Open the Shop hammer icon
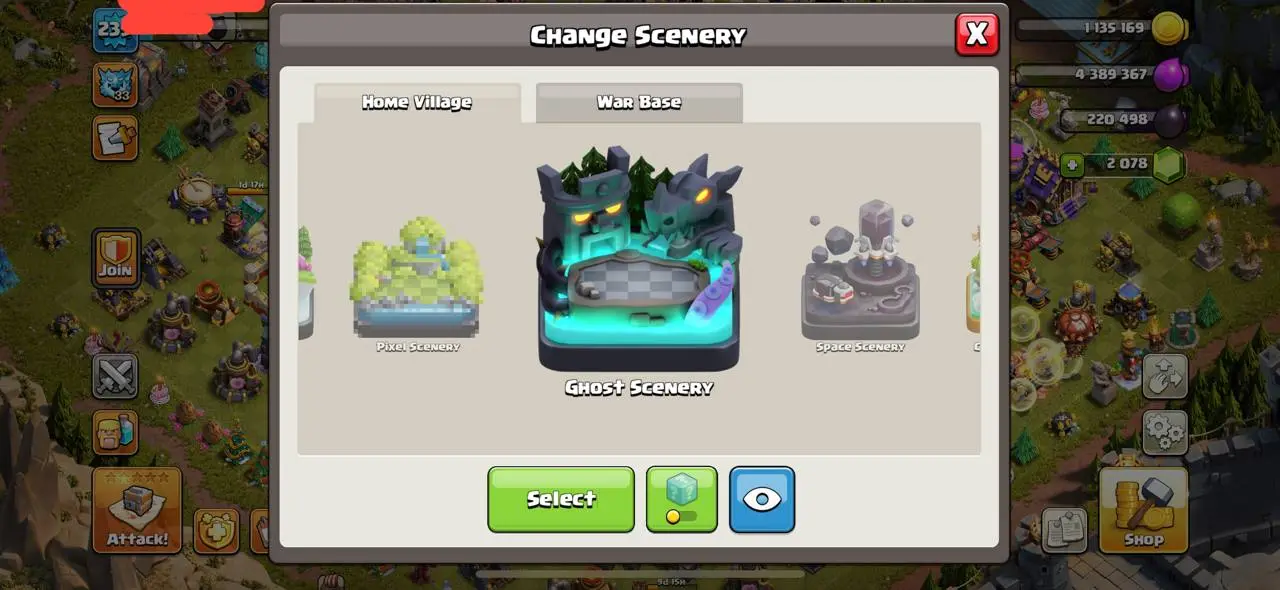This screenshot has height=590, width=1280. pos(1143,510)
